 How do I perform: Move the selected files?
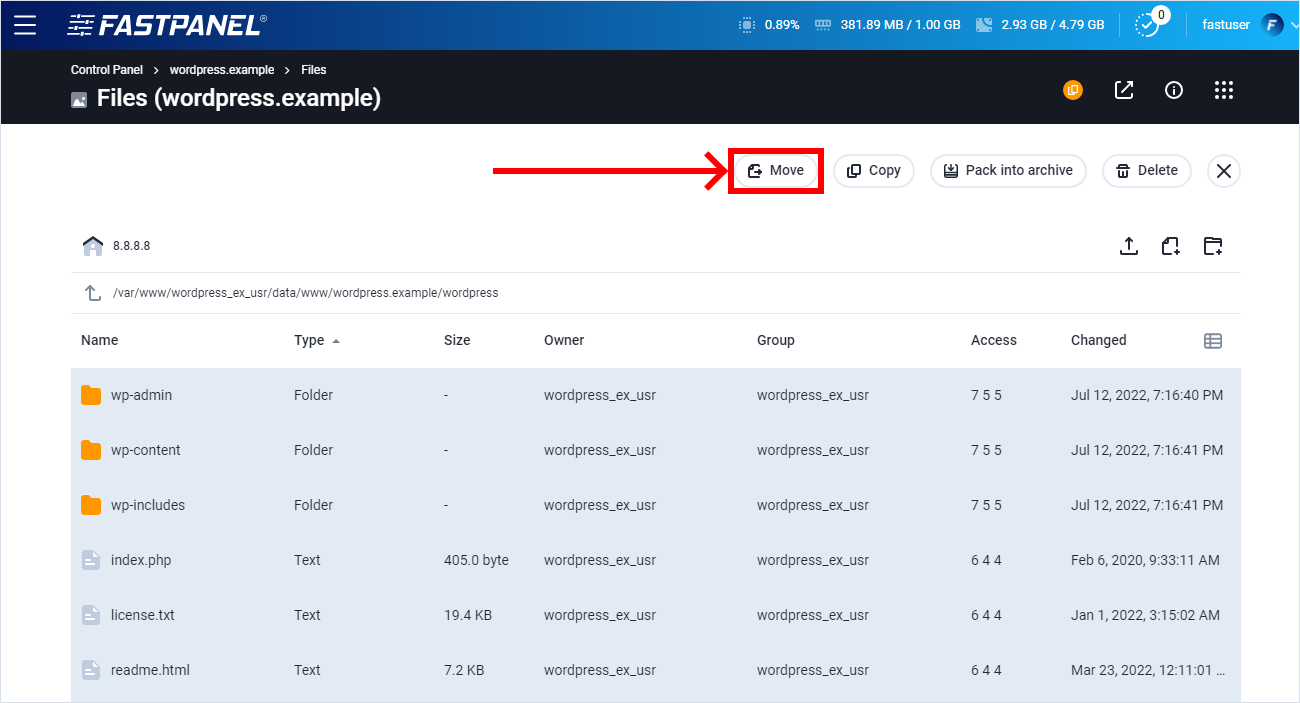775,170
